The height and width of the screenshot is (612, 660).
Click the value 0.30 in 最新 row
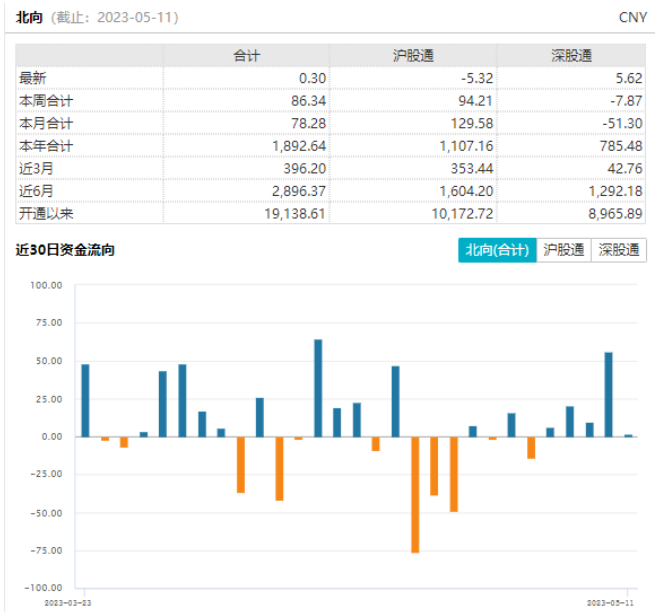(x=312, y=78)
